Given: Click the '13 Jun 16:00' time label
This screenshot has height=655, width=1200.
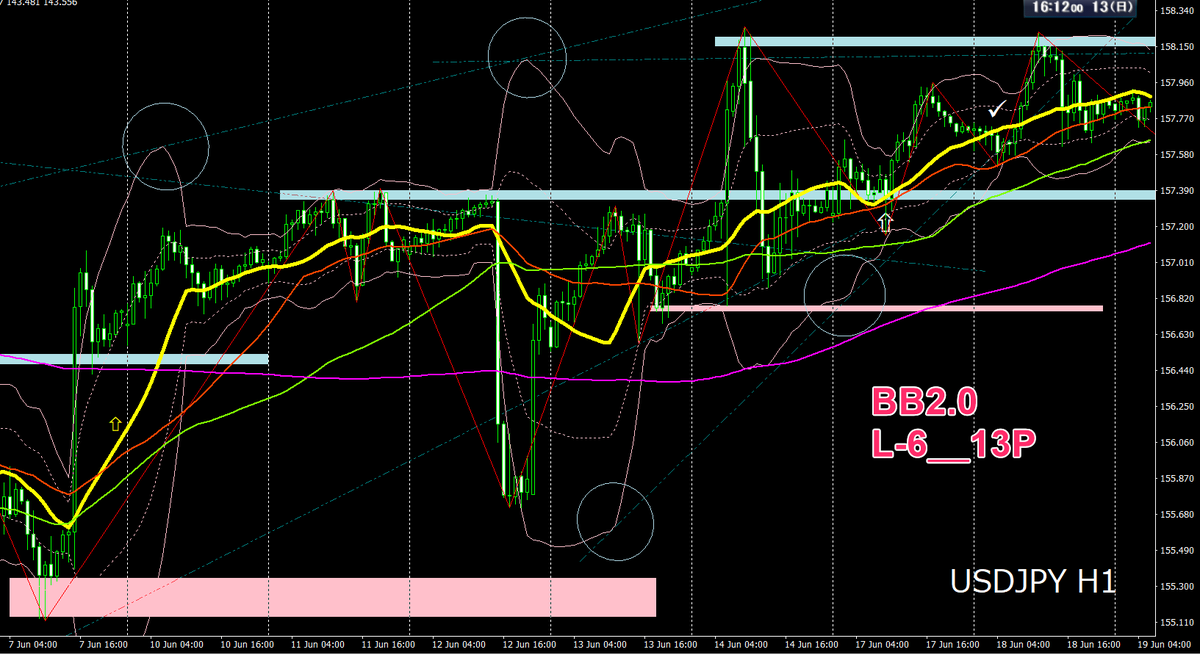Looking at the screenshot, I should point(673,646).
